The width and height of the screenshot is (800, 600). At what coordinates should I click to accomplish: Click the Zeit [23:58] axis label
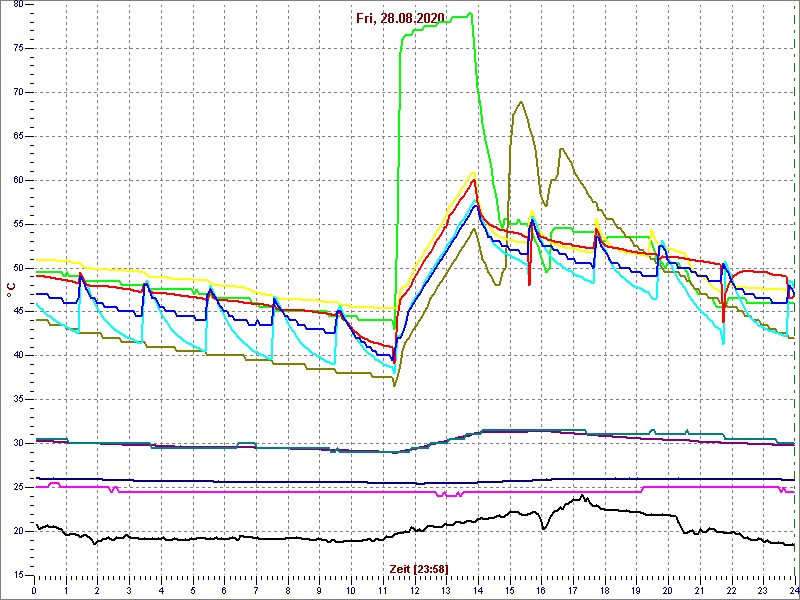click(419, 568)
